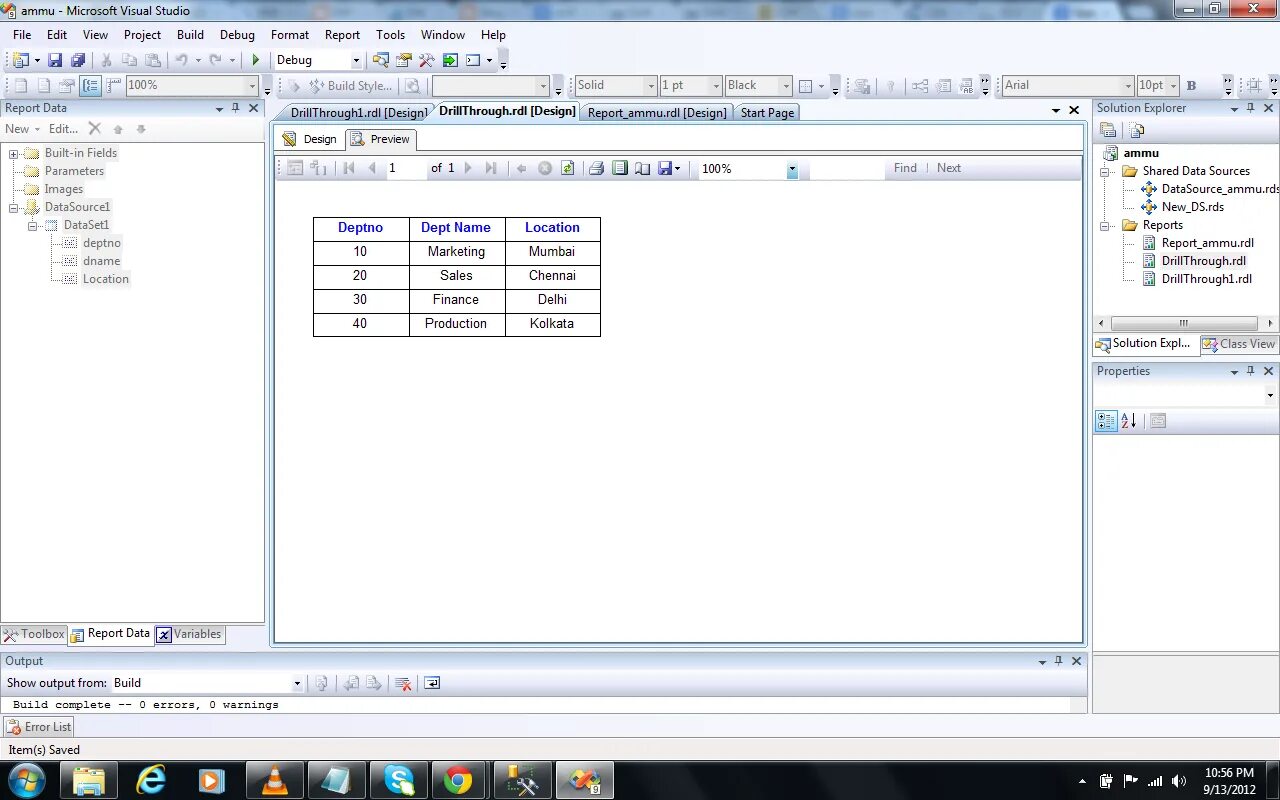1280x800 pixels.
Task: Click the Show All Files icon in Solution Explorer
Action: tap(1137, 130)
